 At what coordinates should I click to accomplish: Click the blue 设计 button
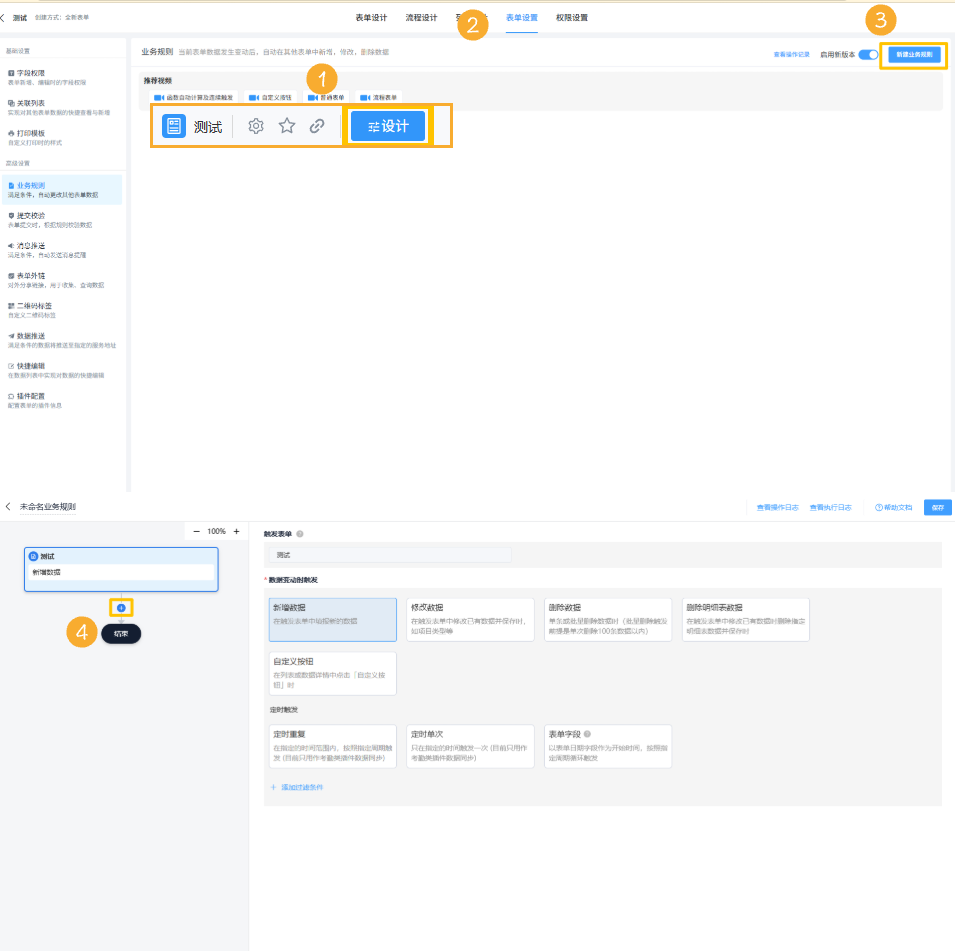[x=388, y=126]
